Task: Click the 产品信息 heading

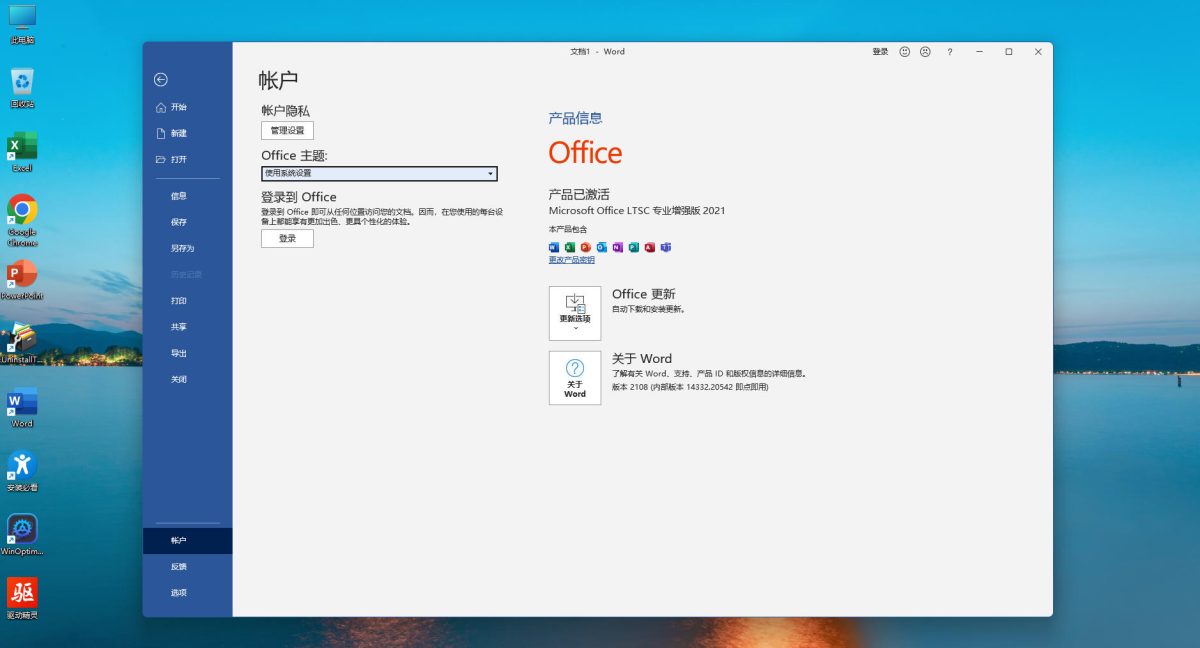Action: 575,118
